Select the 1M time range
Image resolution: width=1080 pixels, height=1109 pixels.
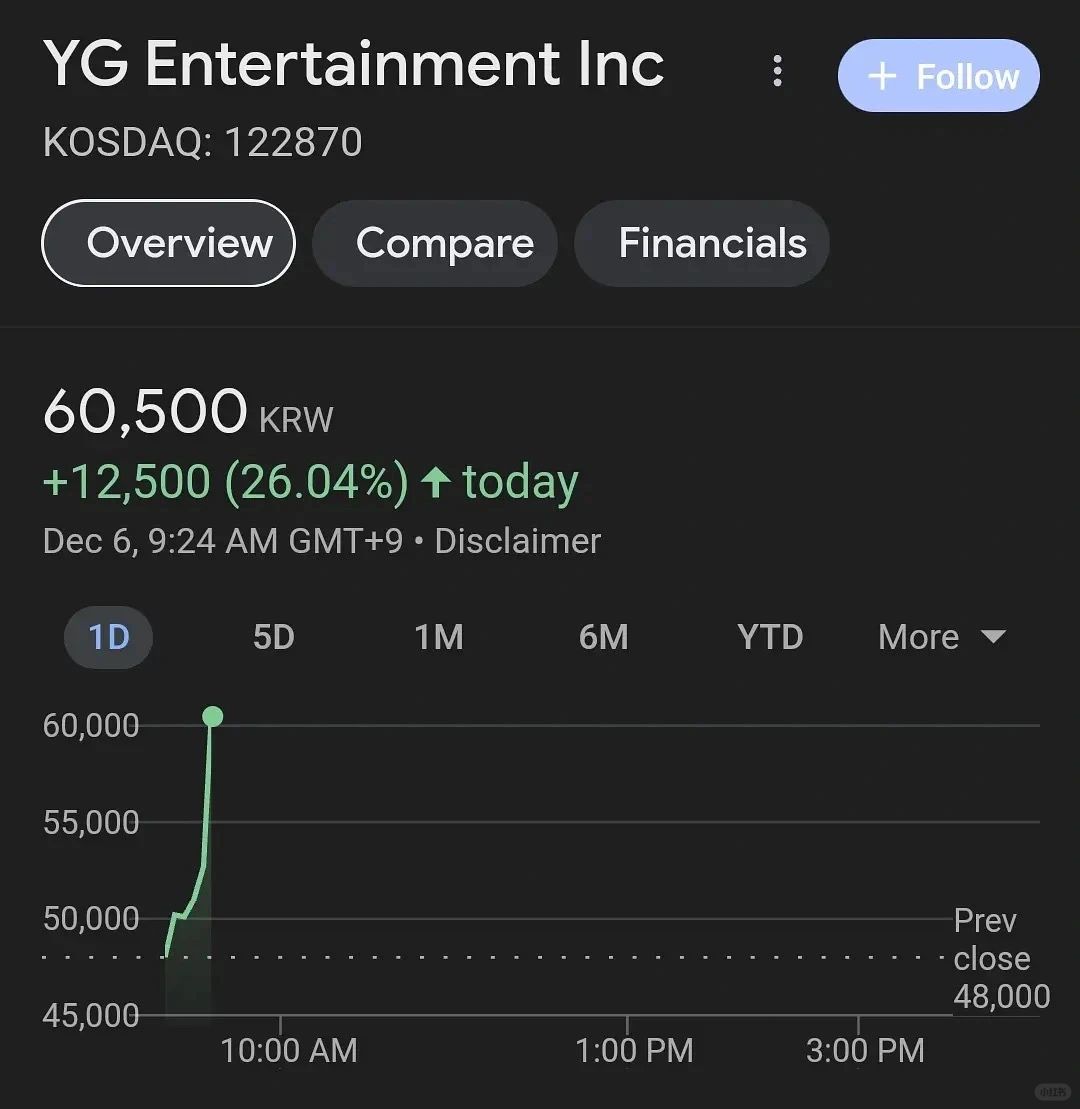point(439,637)
